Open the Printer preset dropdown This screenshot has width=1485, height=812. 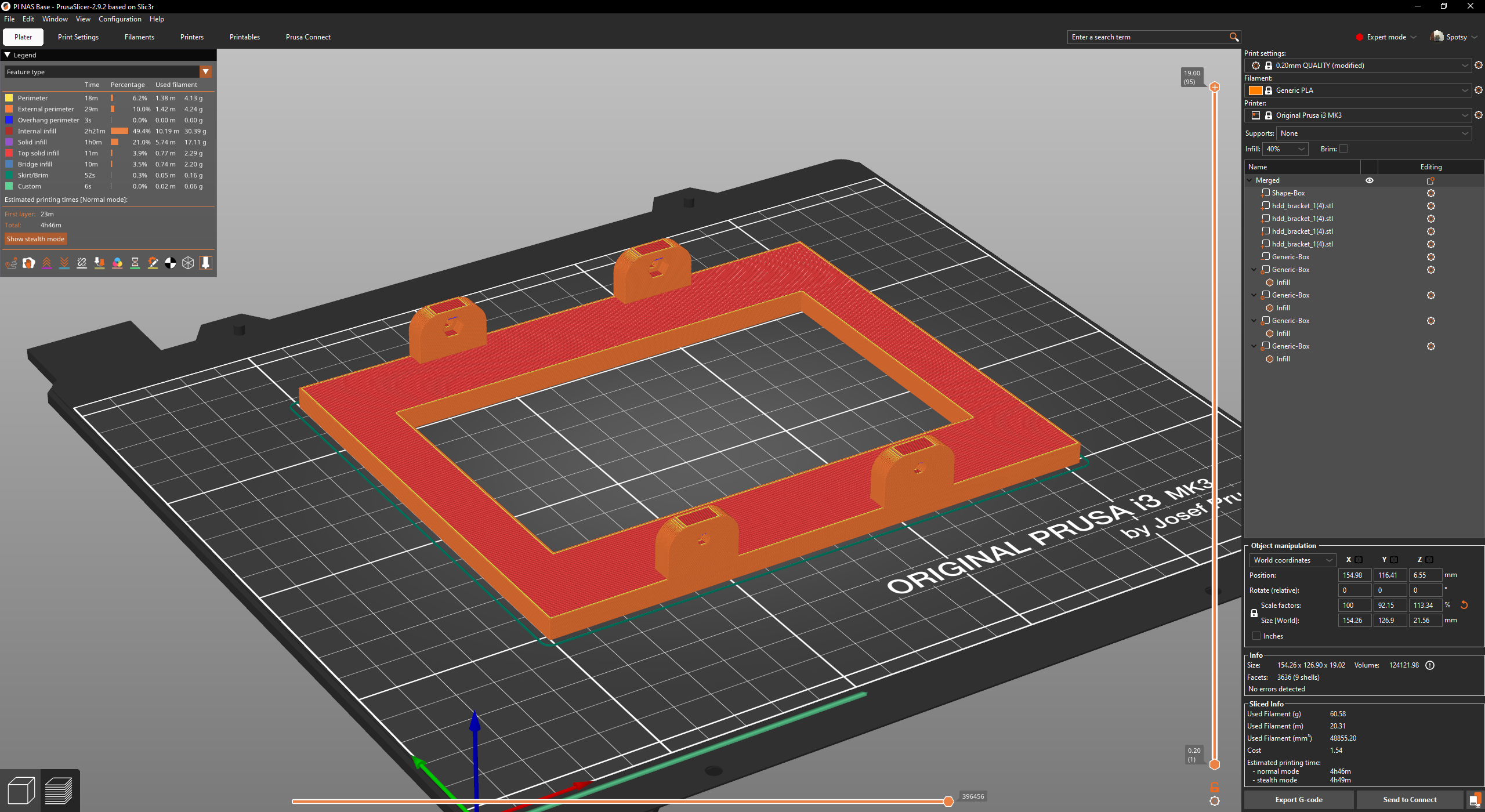pyautogui.click(x=1358, y=115)
